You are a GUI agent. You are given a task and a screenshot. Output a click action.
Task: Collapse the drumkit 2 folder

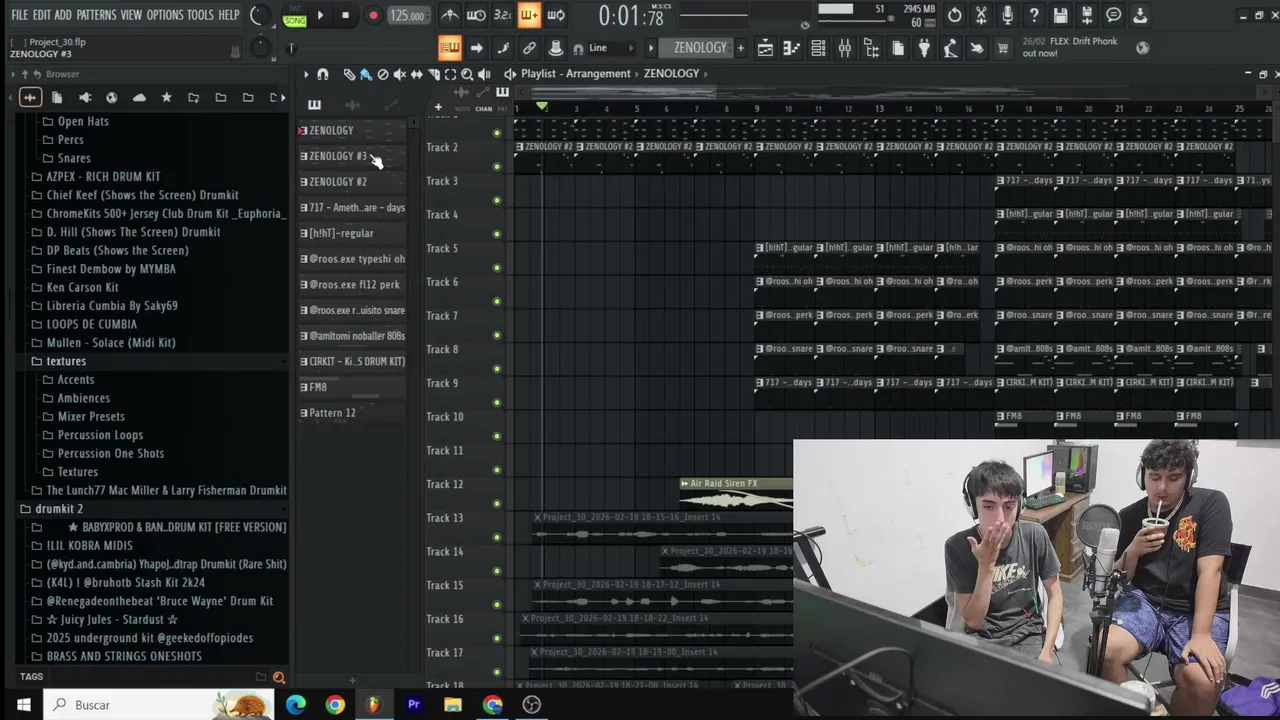tap(59, 509)
